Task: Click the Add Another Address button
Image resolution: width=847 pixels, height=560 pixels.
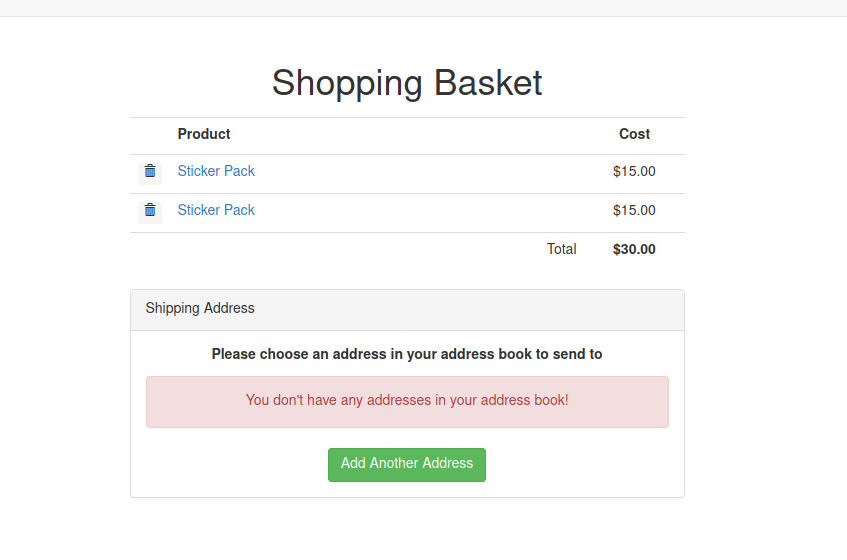Action: [407, 464]
